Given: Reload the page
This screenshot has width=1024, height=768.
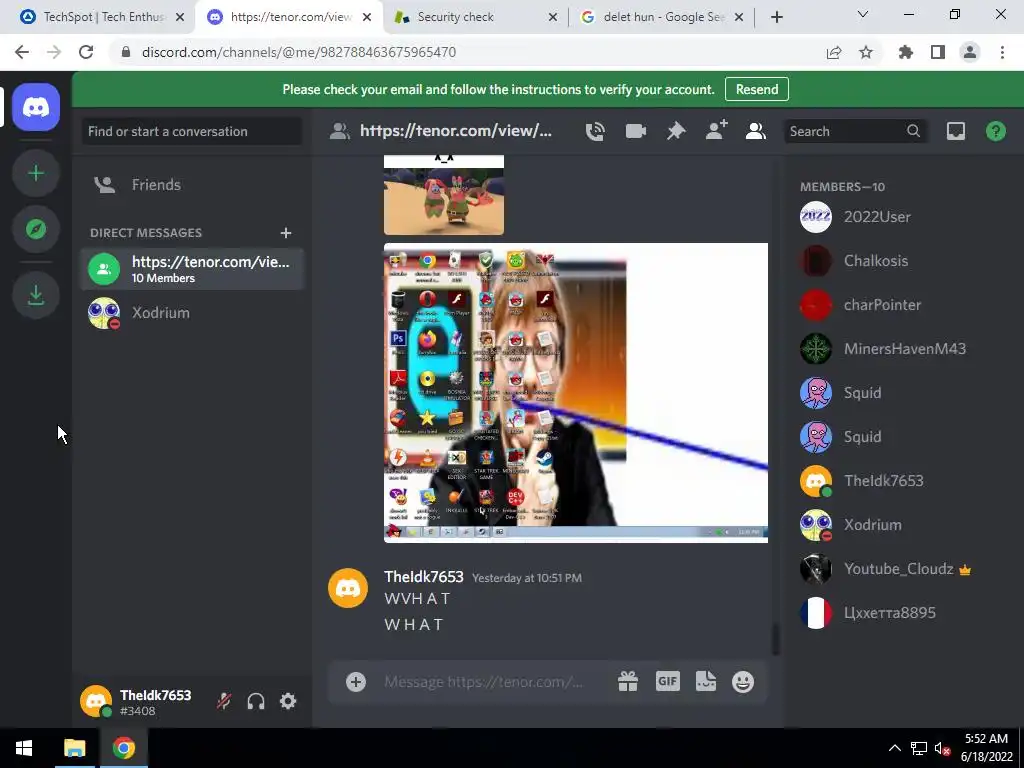Looking at the screenshot, I should click(86, 52).
